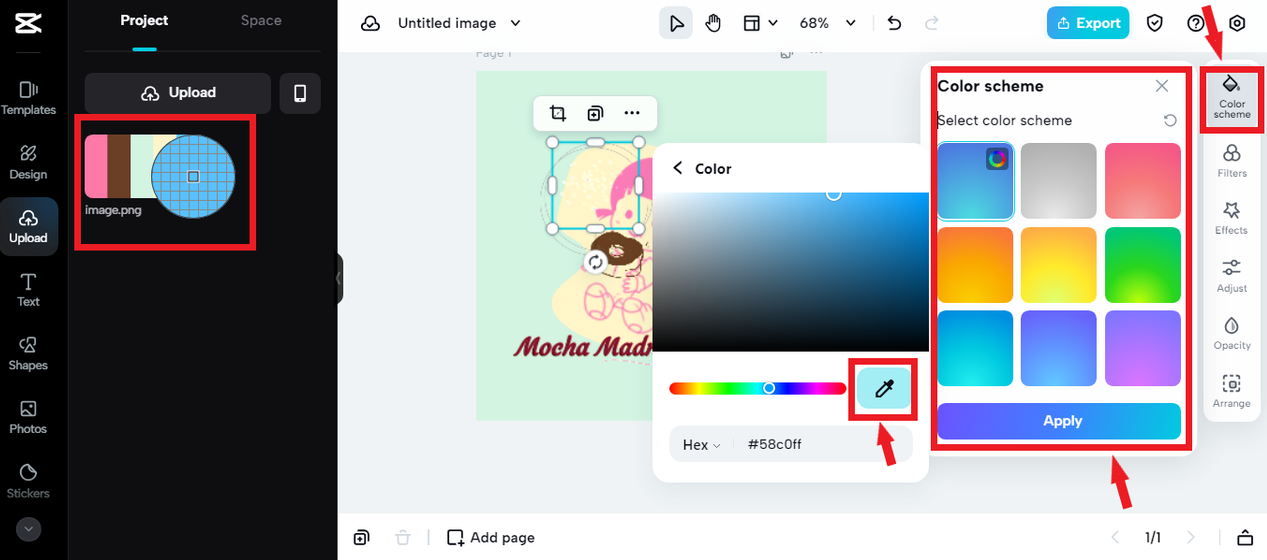Viewport: 1267px width, 560px height.
Task: Open the layout resize dropdown
Action: click(760, 23)
